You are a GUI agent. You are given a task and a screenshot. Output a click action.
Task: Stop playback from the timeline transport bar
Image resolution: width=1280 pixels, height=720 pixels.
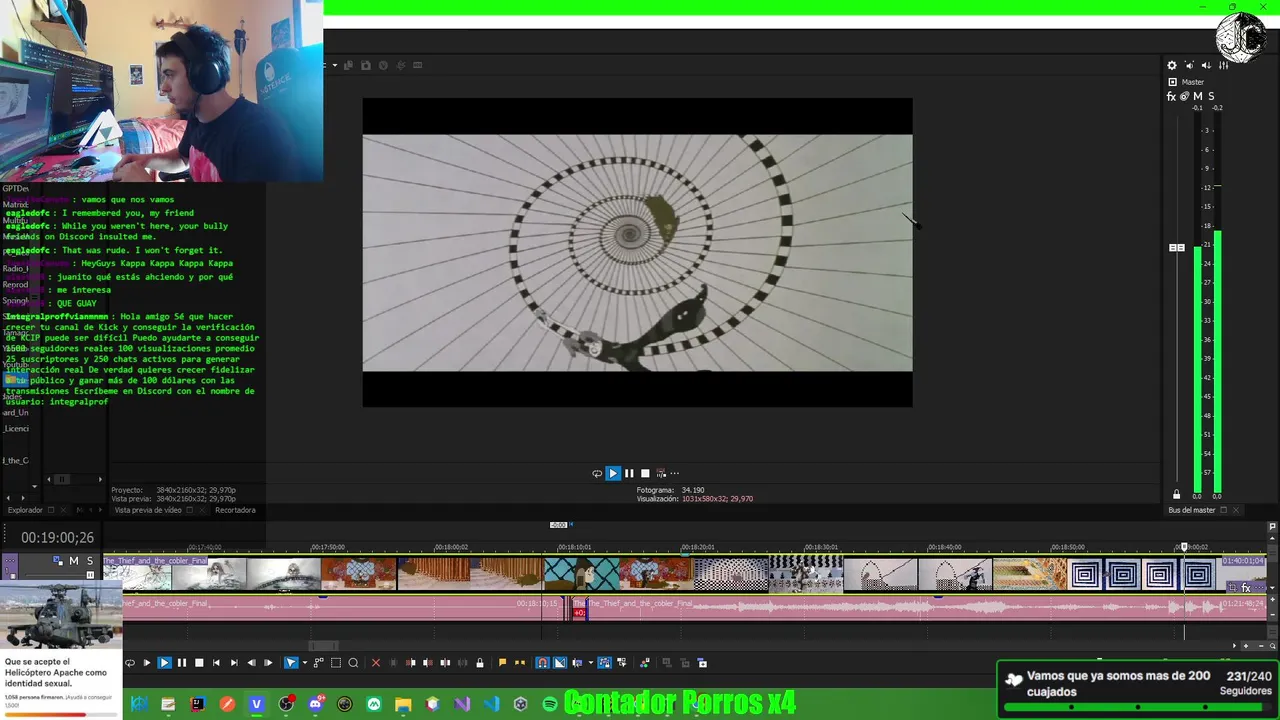[x=199, y=662]
